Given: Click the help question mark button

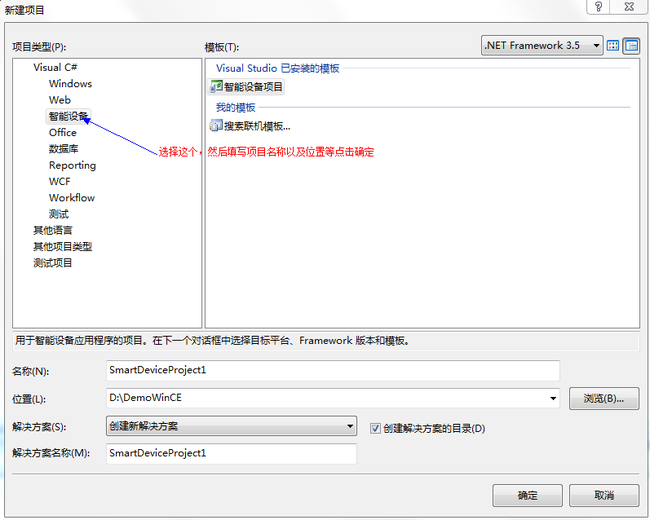Looking at the screenshot, I should pos(598,7).
